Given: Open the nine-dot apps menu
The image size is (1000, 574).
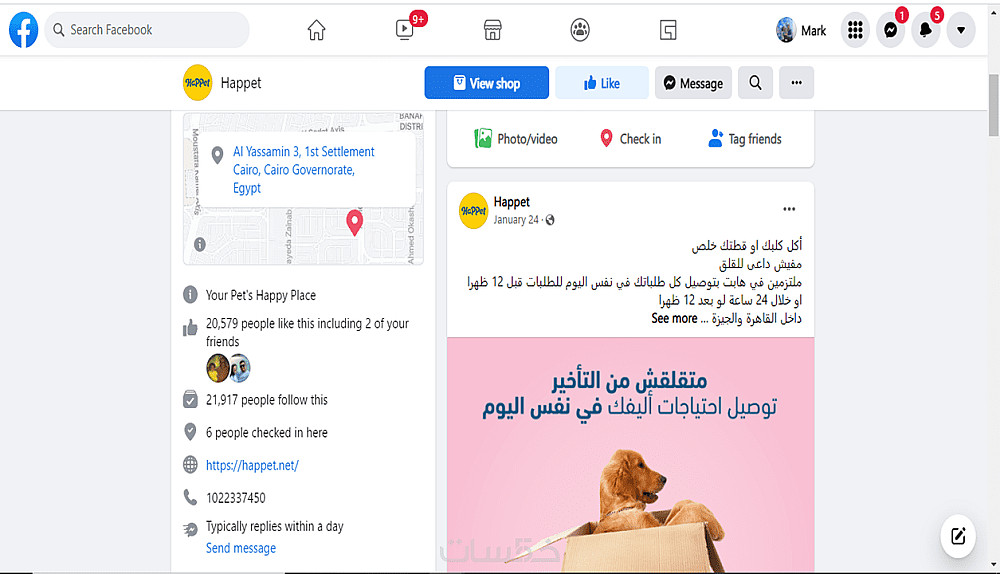Looking at the screenshot, I should coord(855,30).
